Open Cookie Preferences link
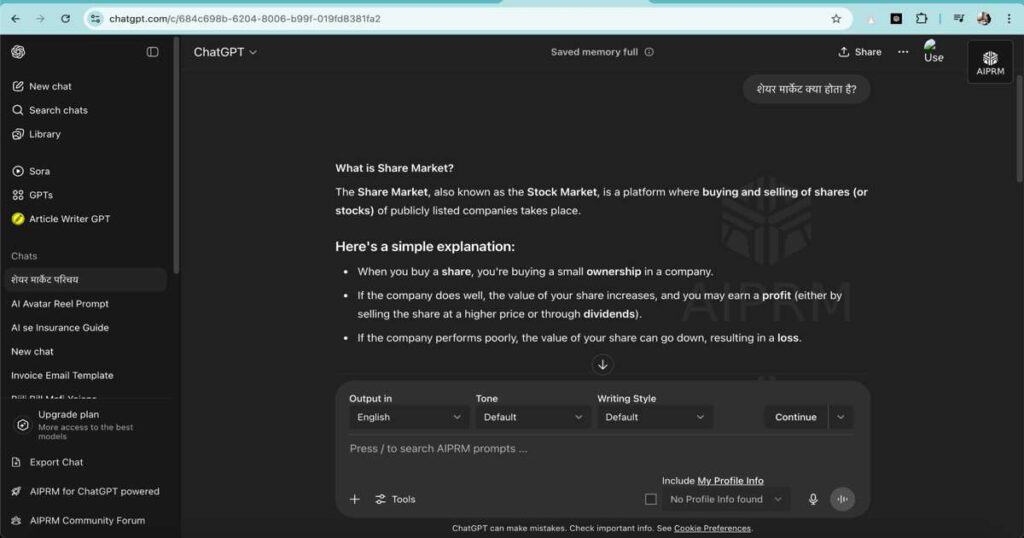Screen dimensions: 1024x538 coord(712,528)
